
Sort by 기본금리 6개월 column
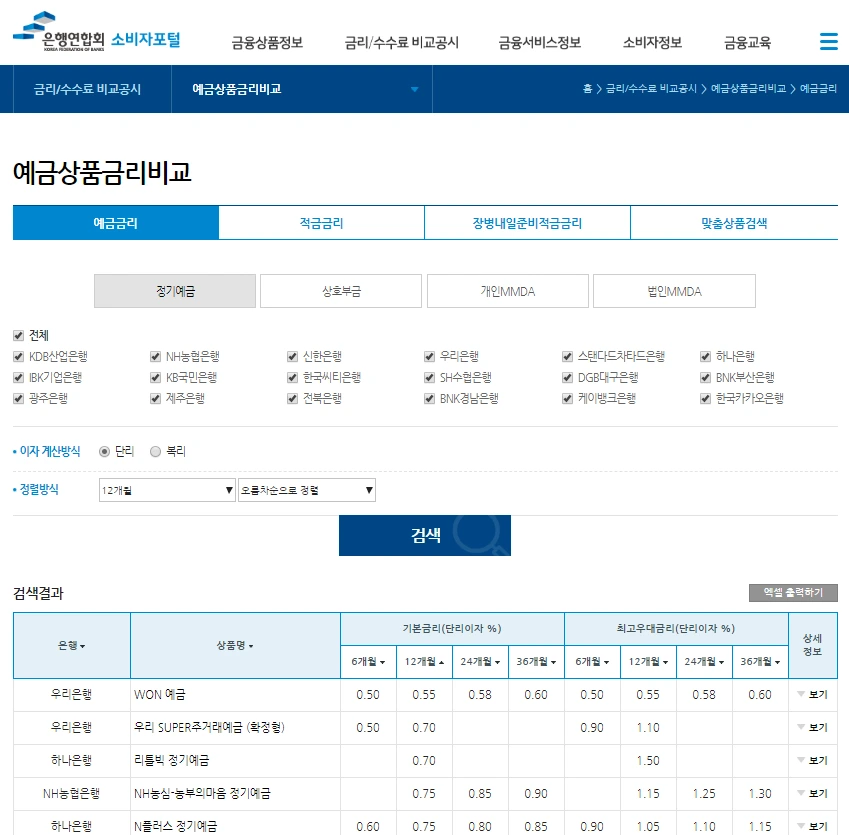[368, 662]
